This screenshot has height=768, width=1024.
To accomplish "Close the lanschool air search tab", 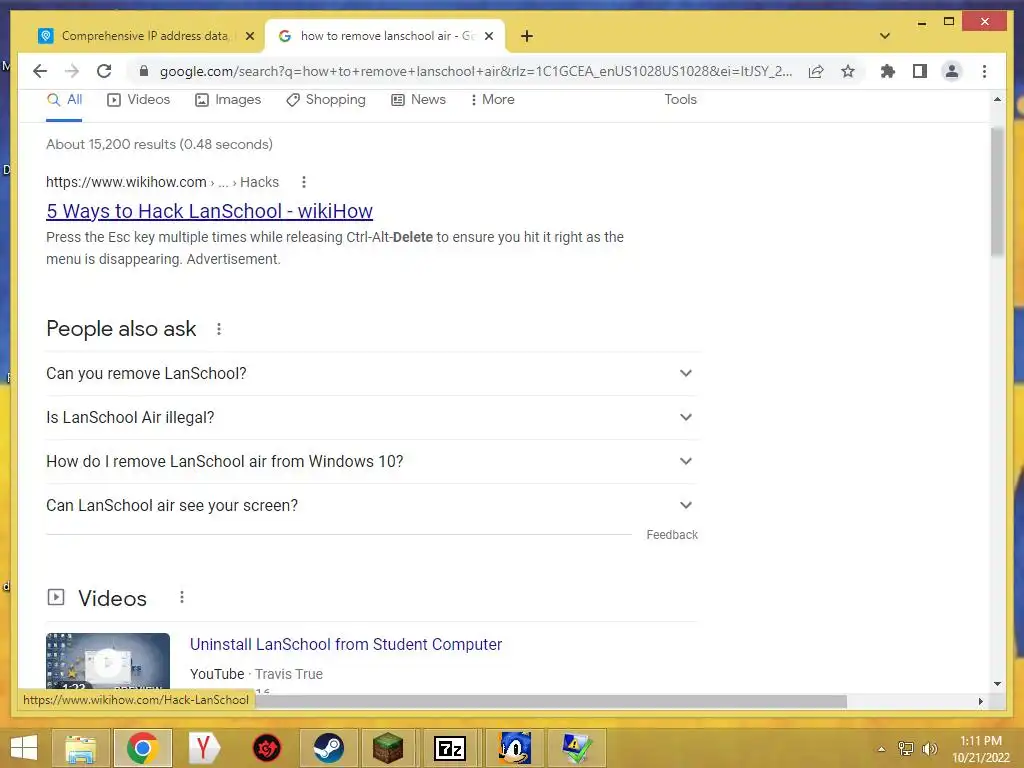I will (489, 36).
